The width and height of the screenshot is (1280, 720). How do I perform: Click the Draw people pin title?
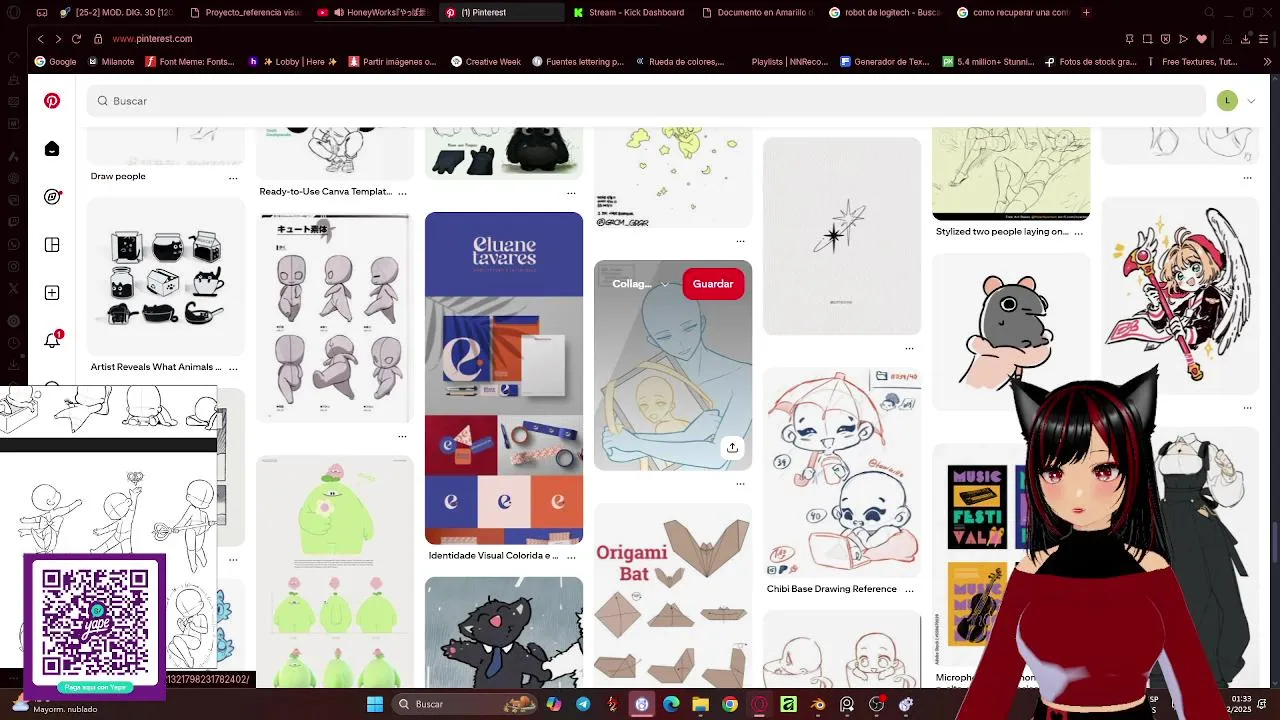[118, 177]
